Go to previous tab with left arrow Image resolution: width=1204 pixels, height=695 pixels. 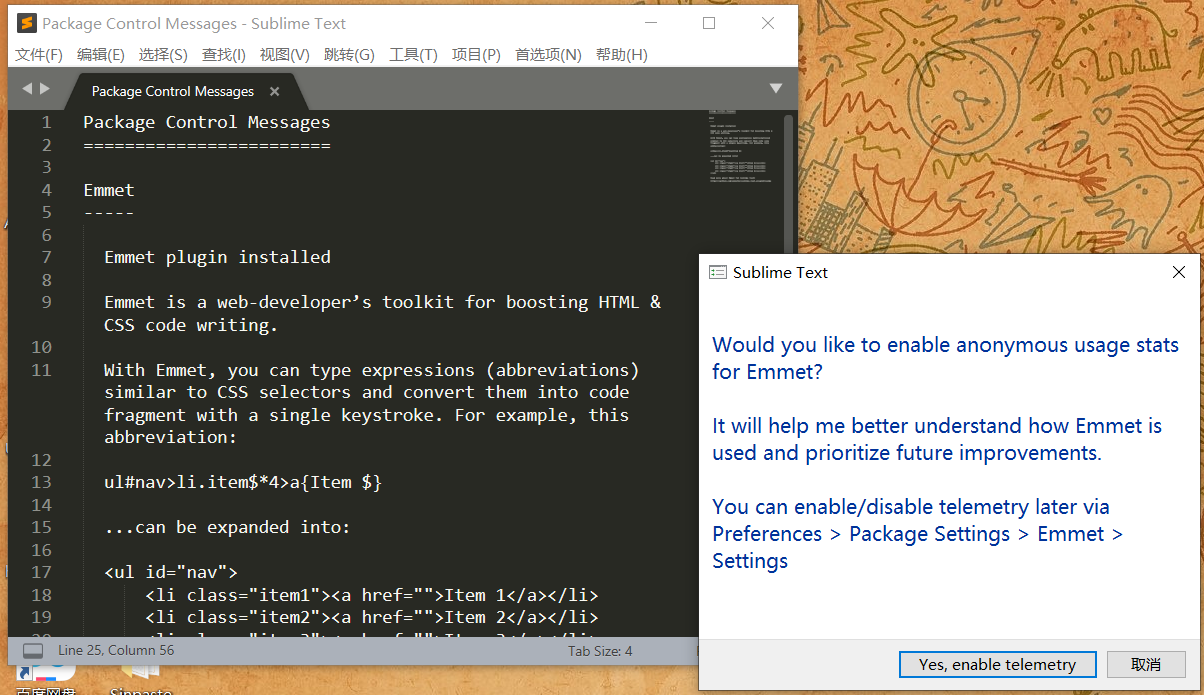(27, 89)
